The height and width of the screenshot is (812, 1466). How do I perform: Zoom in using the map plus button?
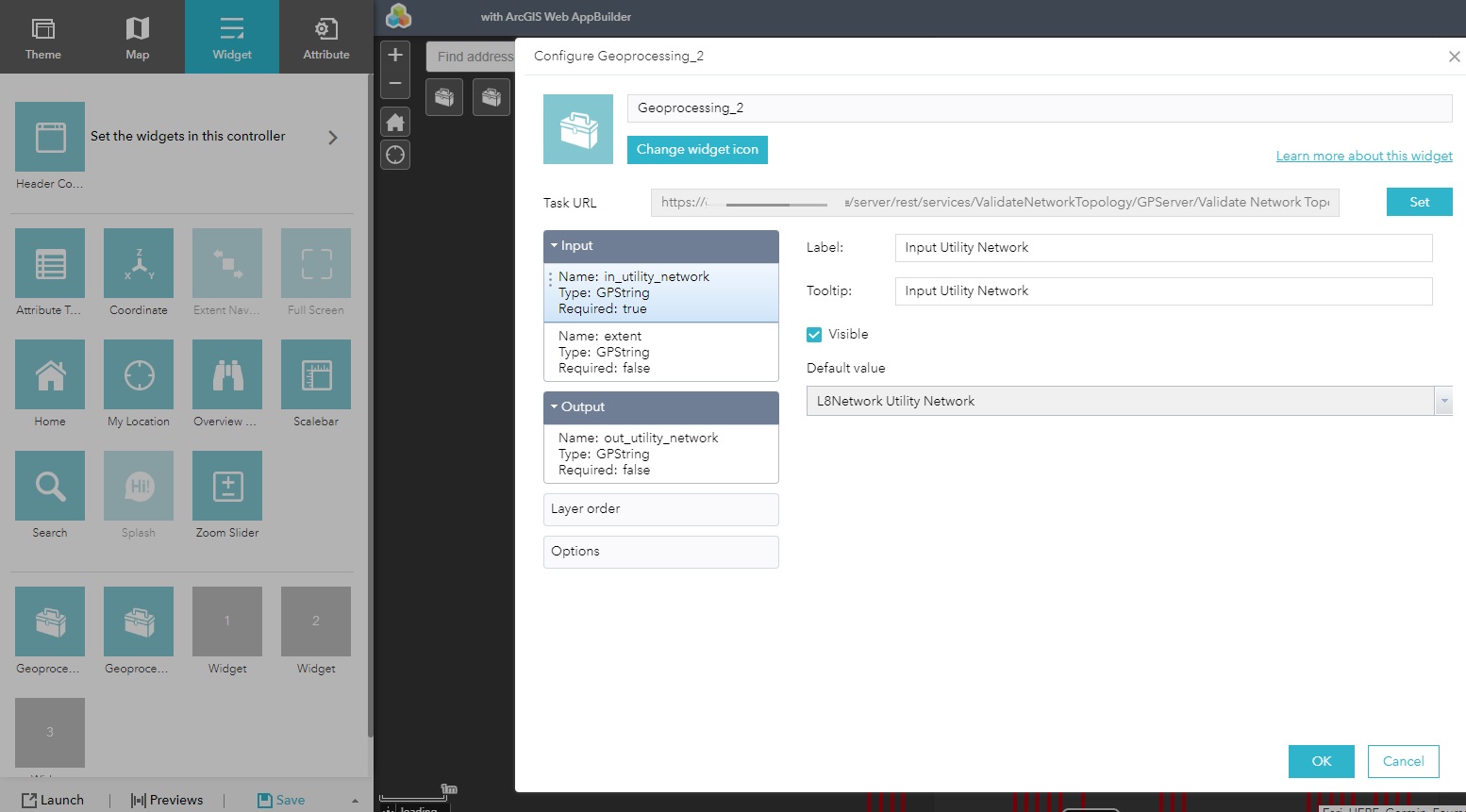(394, 54)
